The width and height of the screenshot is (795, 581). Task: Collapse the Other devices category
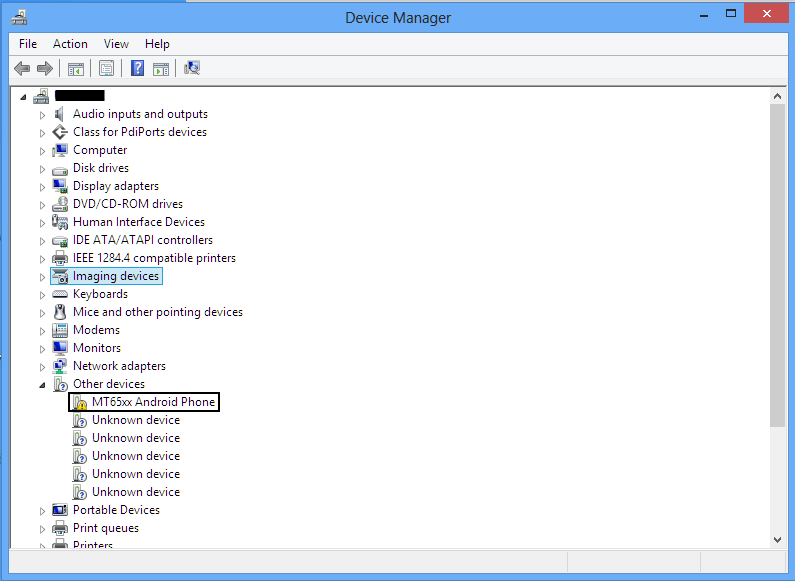[43, 385]
